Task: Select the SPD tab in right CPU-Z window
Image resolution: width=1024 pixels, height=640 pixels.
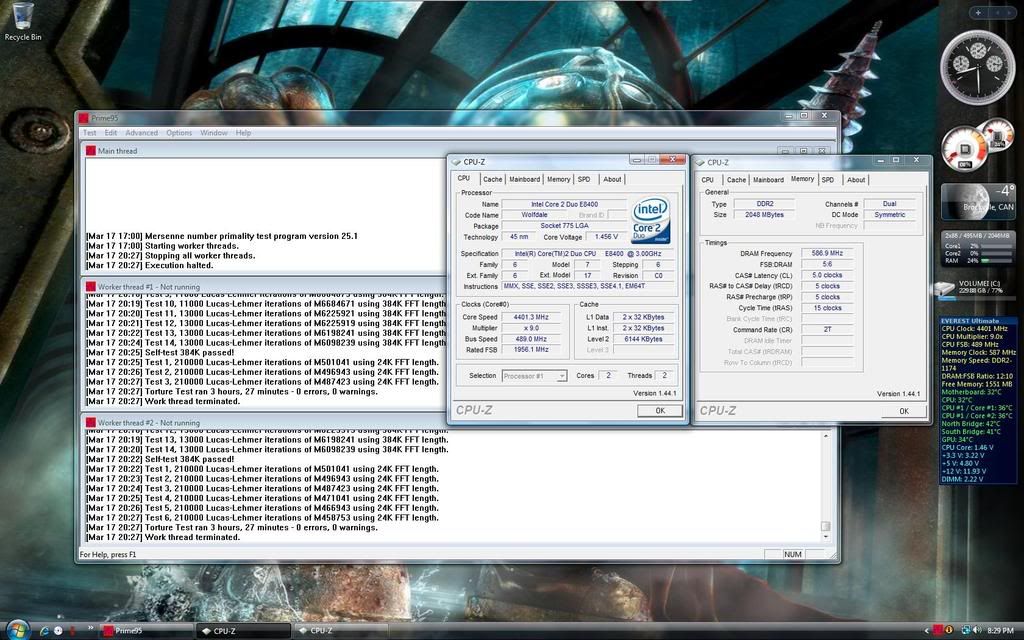Action: 828,180
